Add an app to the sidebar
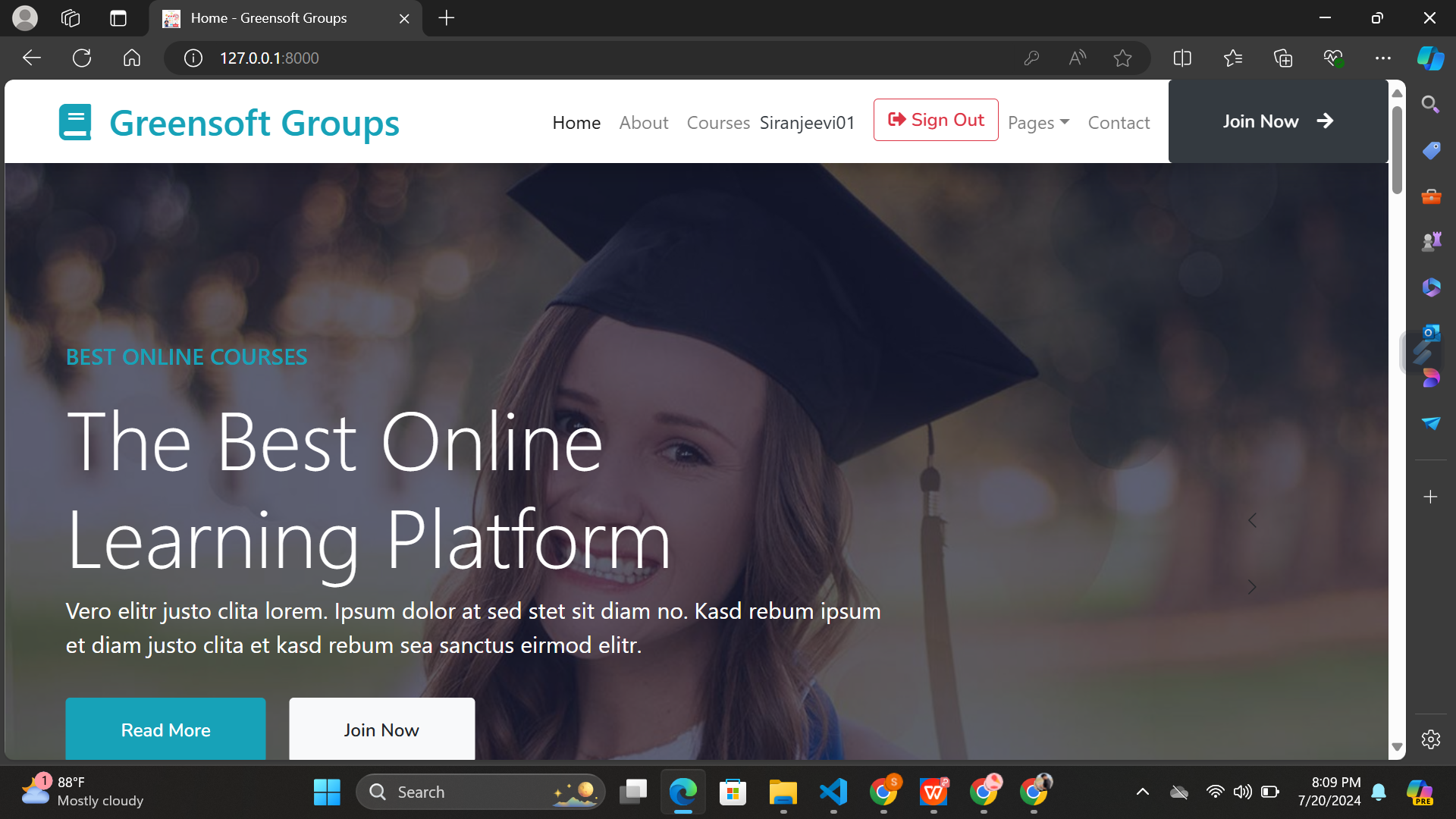The width and height of the screenshot is (1456, 819). click(1431, 497)
